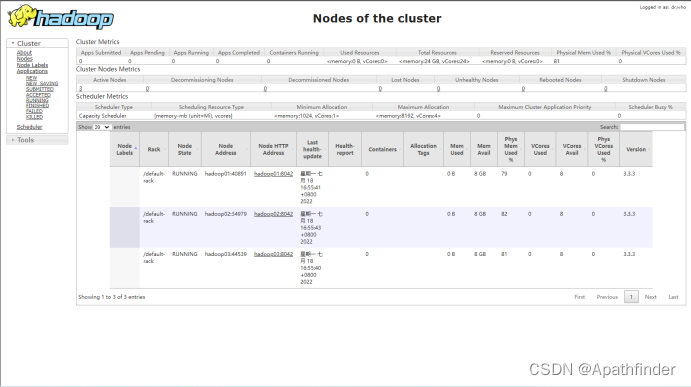Go to Node Labels page

[x=32, y=65]
